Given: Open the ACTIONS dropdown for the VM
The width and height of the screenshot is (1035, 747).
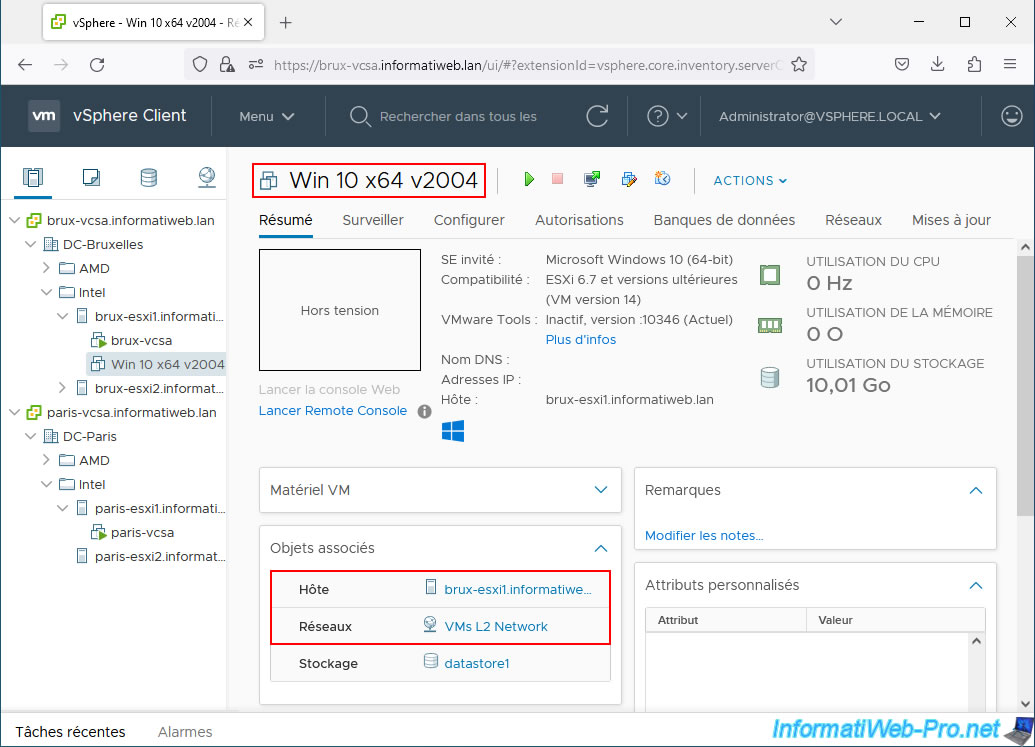Looking at the screenshot, I should (750, 181).
